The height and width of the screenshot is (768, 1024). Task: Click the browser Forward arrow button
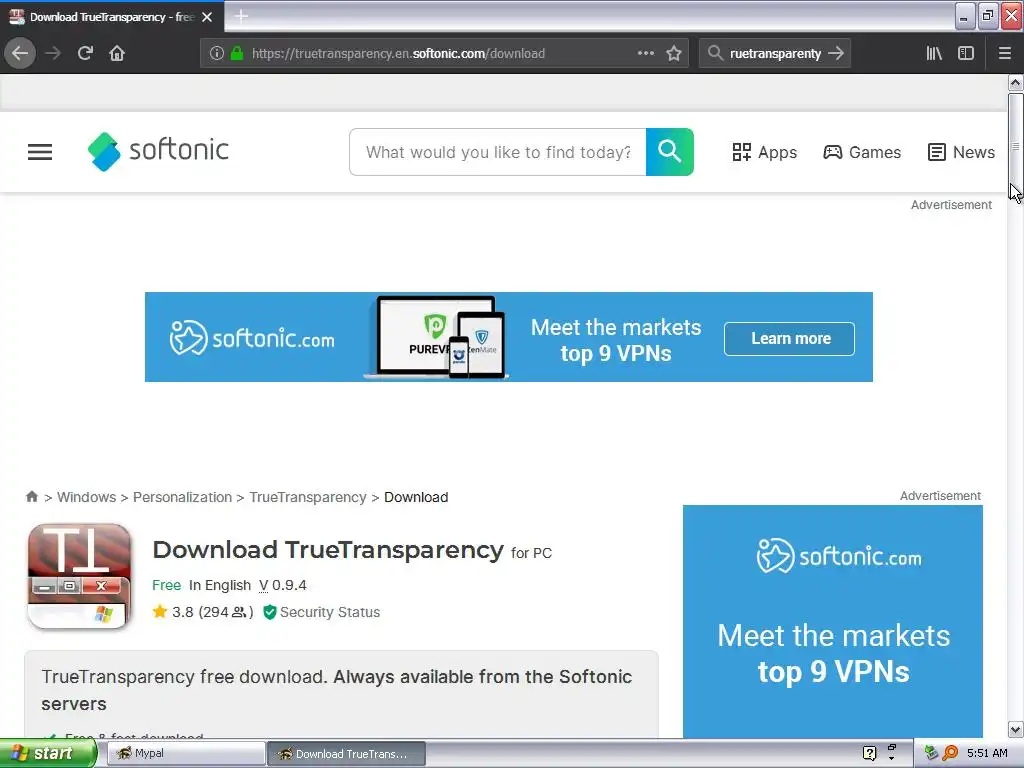point(53,53)
